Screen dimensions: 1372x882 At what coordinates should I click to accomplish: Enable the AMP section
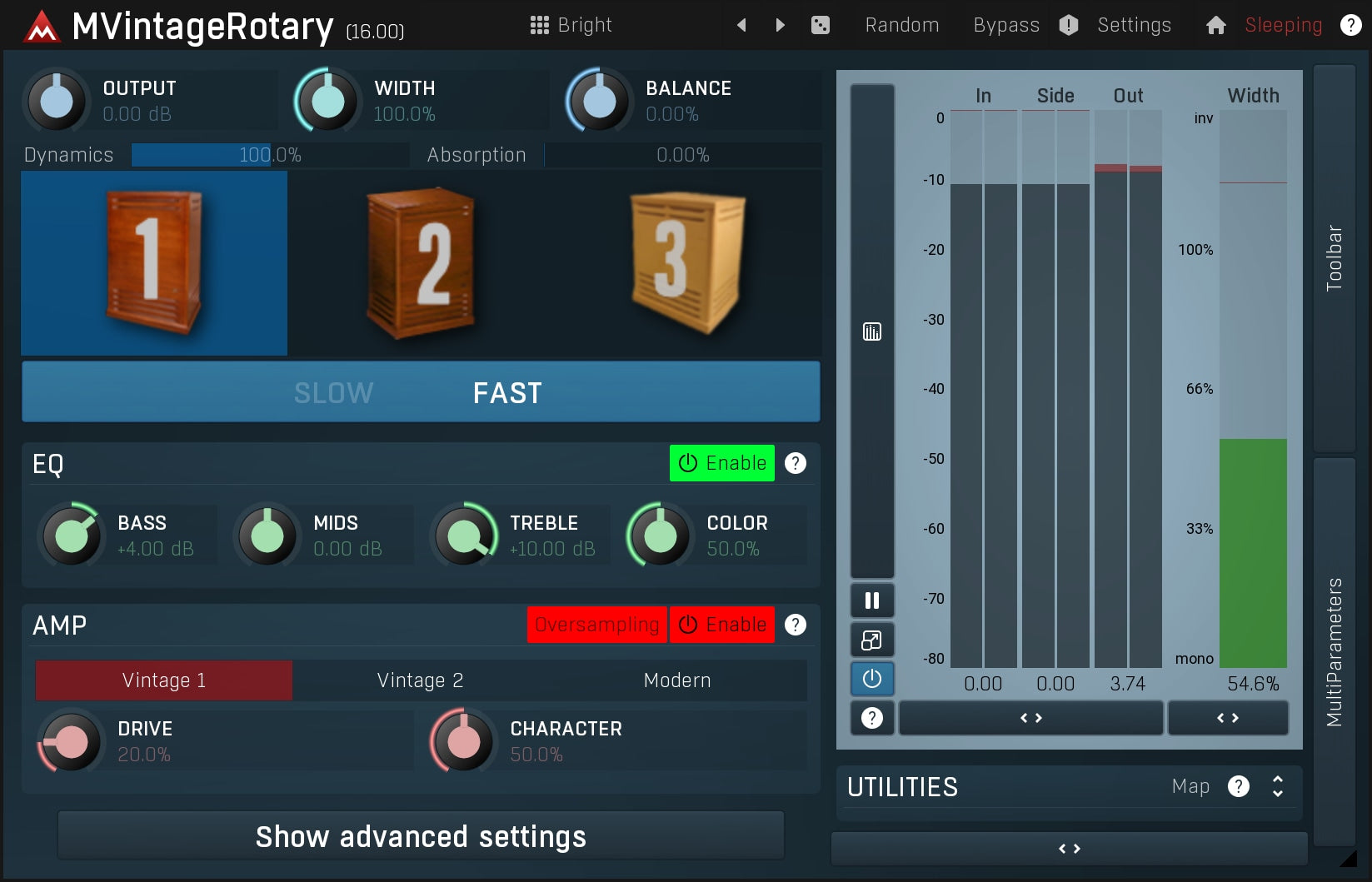721,624
